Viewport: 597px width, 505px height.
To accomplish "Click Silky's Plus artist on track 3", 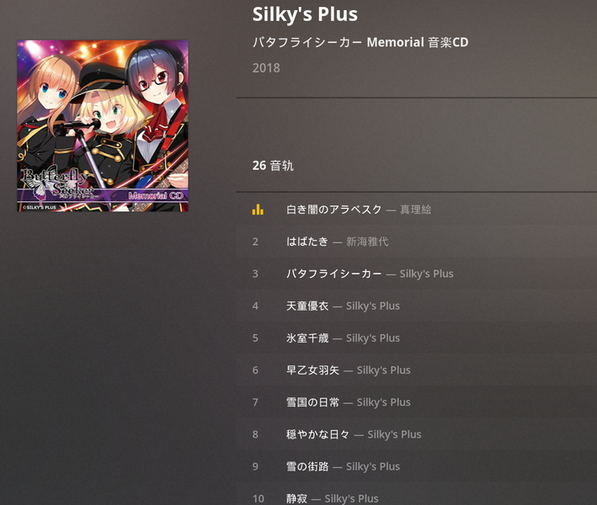I will tap(426, 274).
